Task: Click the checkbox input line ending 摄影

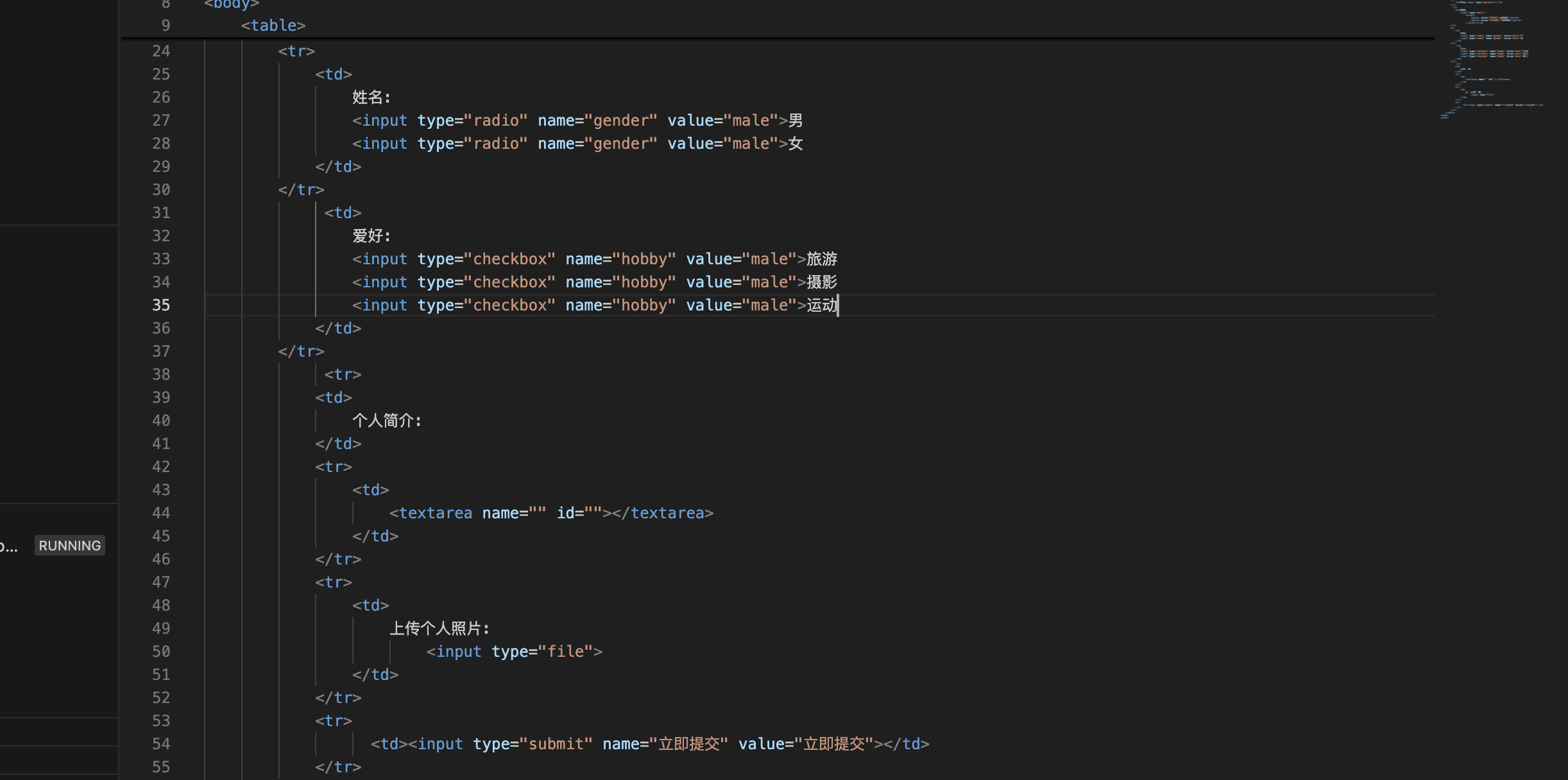Action: coord(593,282)
